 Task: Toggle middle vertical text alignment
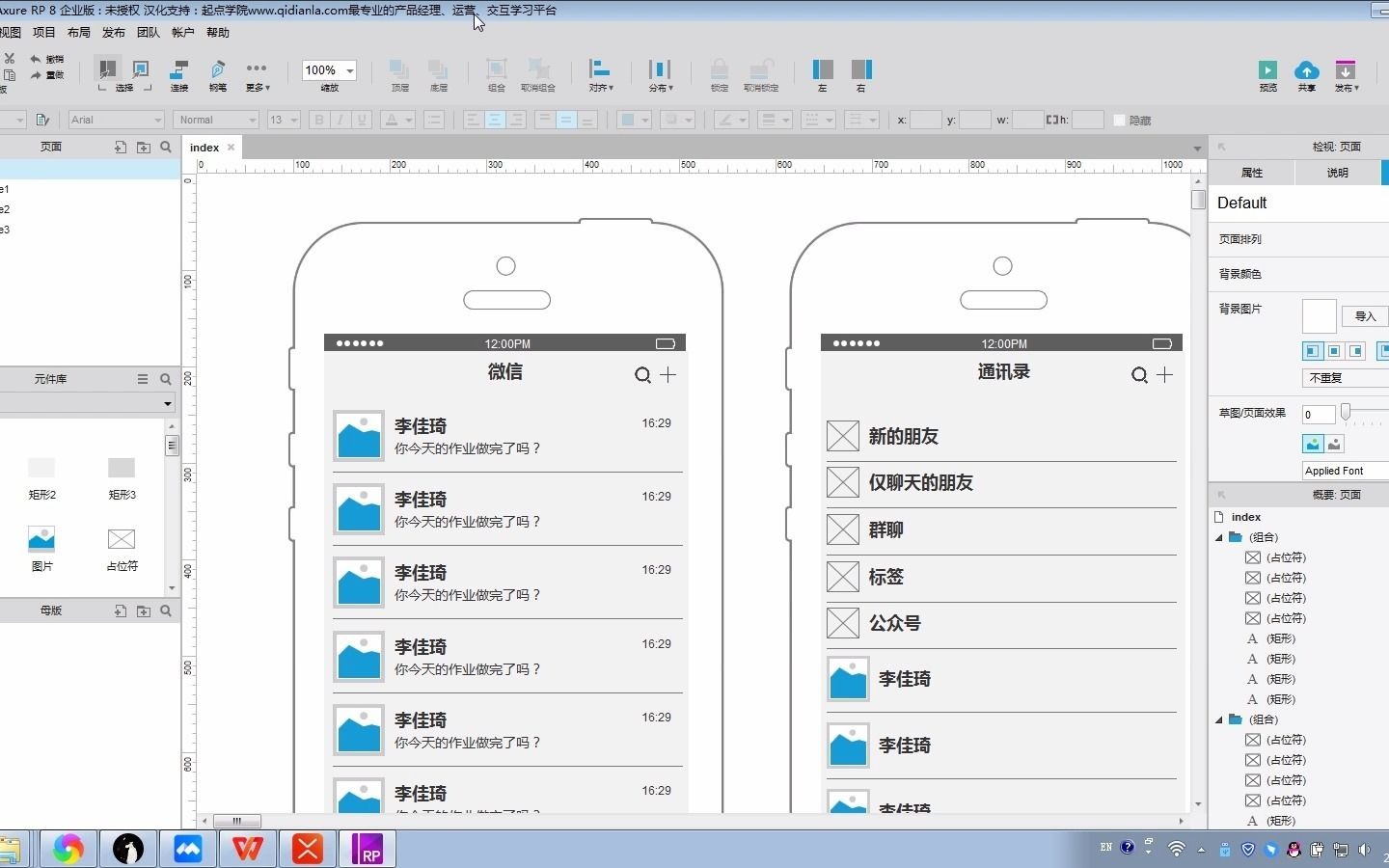[566, 120]
